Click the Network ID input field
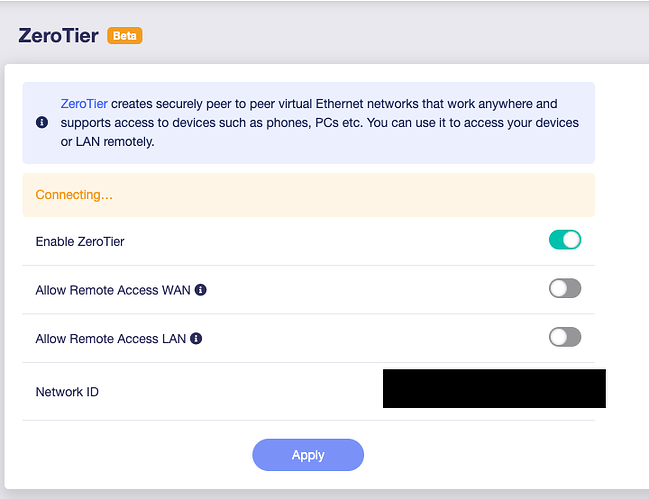This screenshot has height=499, width=649. 494,389
